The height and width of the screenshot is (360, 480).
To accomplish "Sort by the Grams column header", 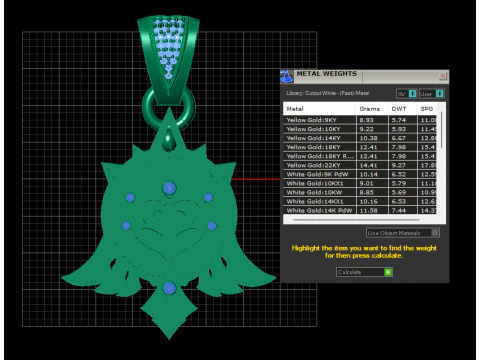I will coord(372,109).
